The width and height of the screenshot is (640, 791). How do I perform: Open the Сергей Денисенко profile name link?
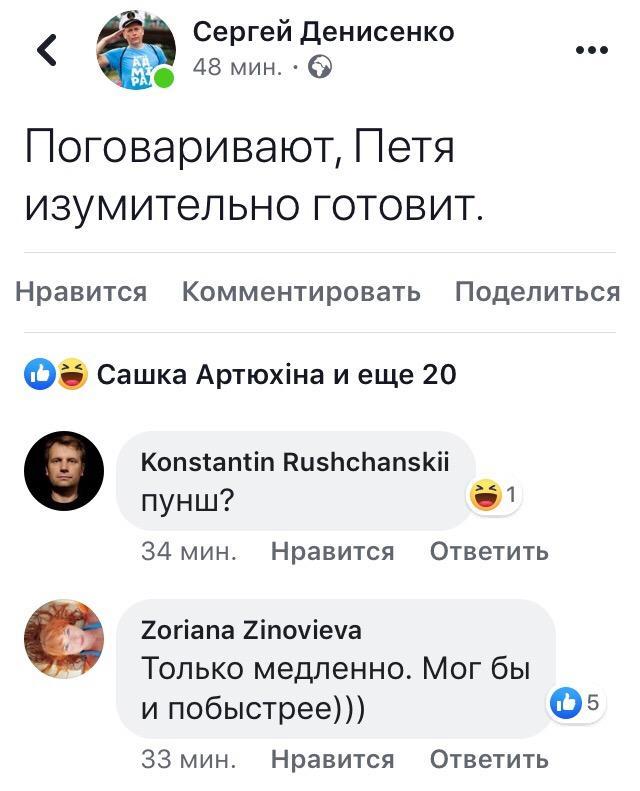pos(323,32)
